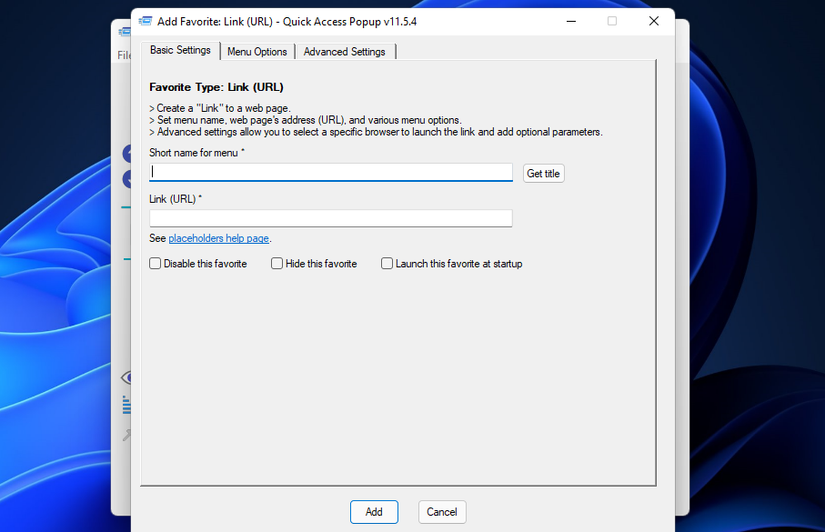
Task: Close the Add Favorite dialog
Action: pyautogui.click(x=653, y=21)
